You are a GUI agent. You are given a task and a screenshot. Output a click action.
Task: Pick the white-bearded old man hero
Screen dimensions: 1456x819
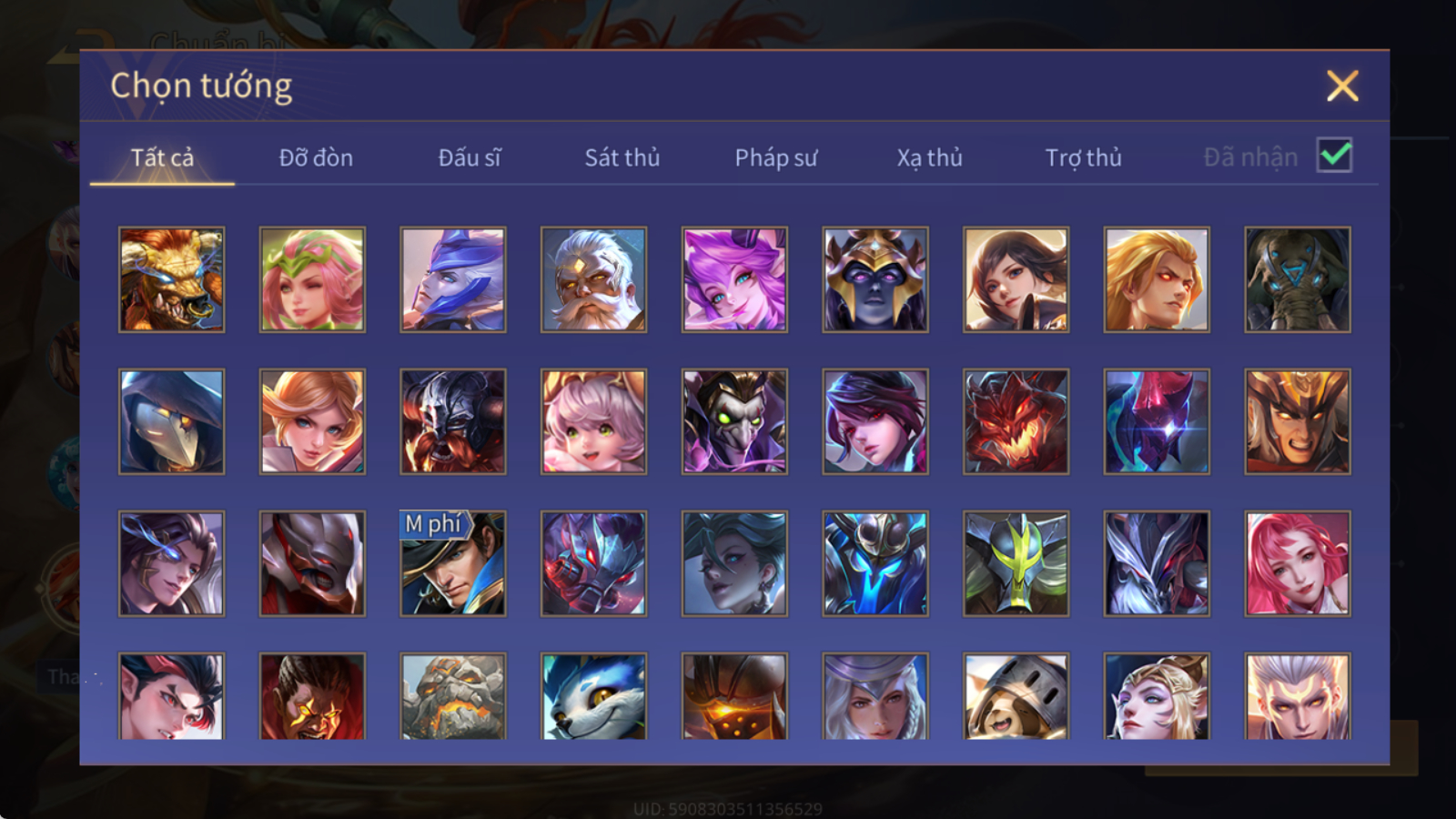click(x=593, y=279)
